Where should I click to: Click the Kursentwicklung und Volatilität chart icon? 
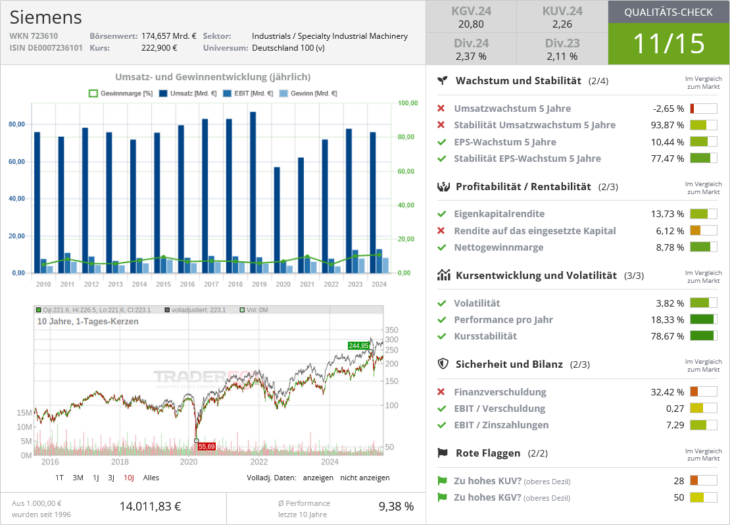(443, 275)
